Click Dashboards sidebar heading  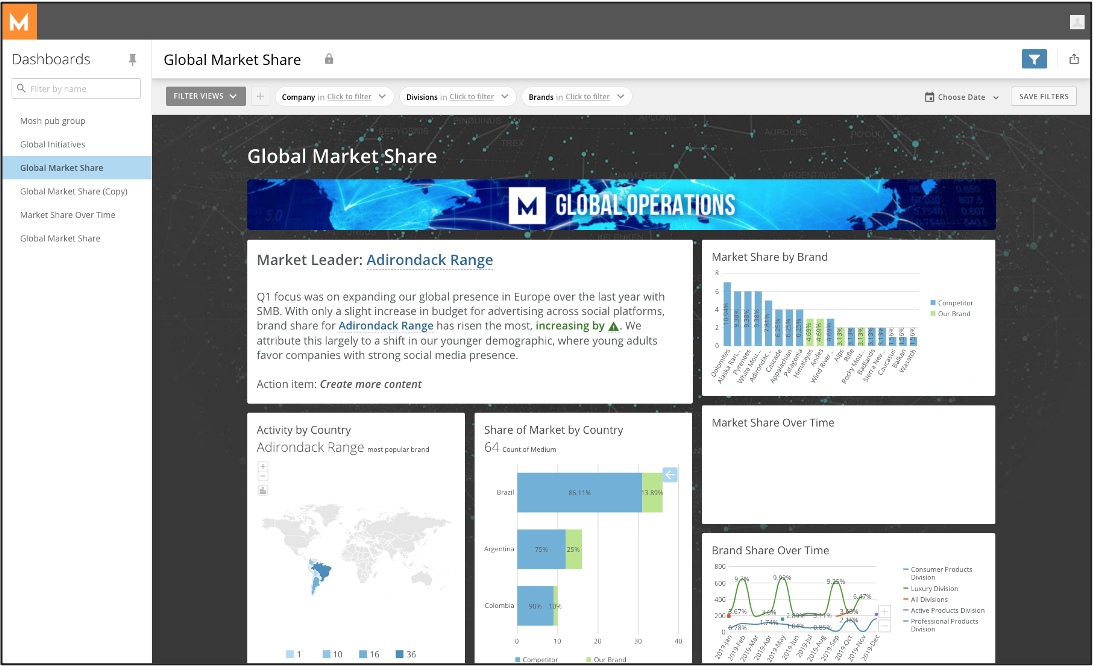click(x=52, y=59)
